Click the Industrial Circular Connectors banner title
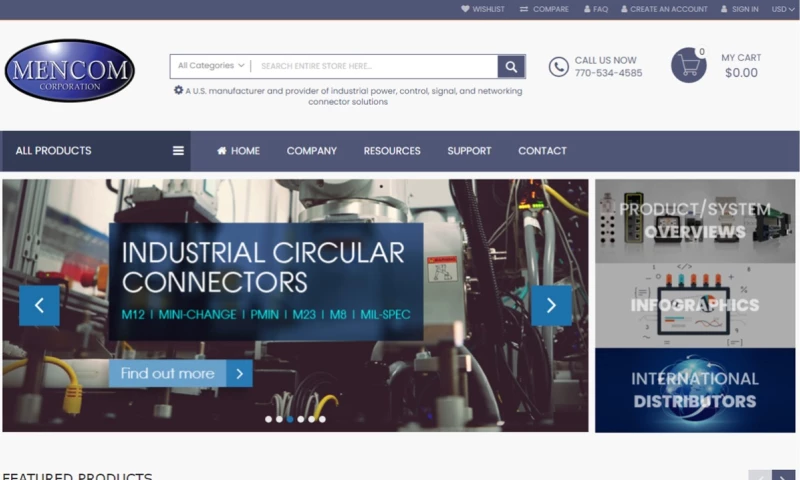 point(263,267)
